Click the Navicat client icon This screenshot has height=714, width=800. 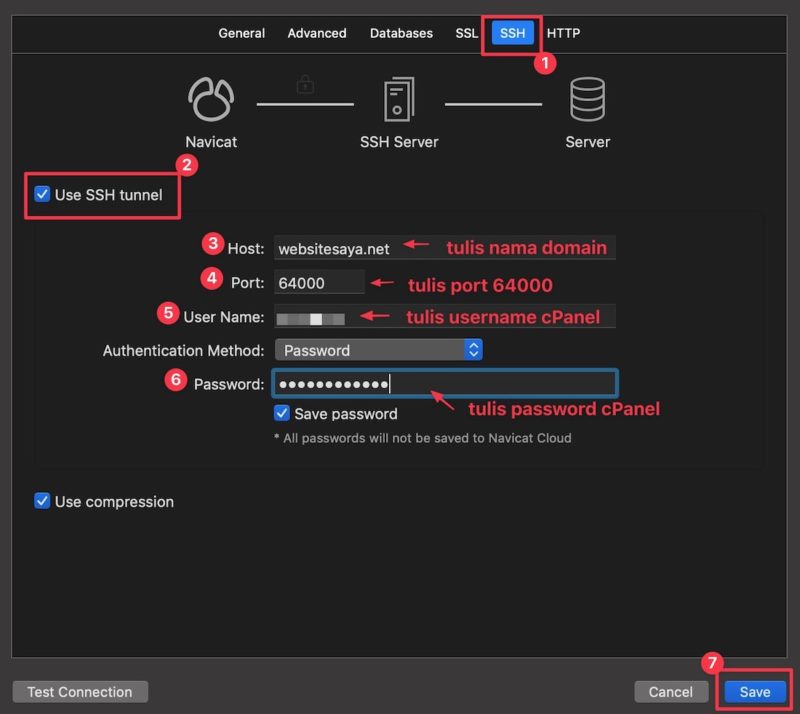coord(210,97)
